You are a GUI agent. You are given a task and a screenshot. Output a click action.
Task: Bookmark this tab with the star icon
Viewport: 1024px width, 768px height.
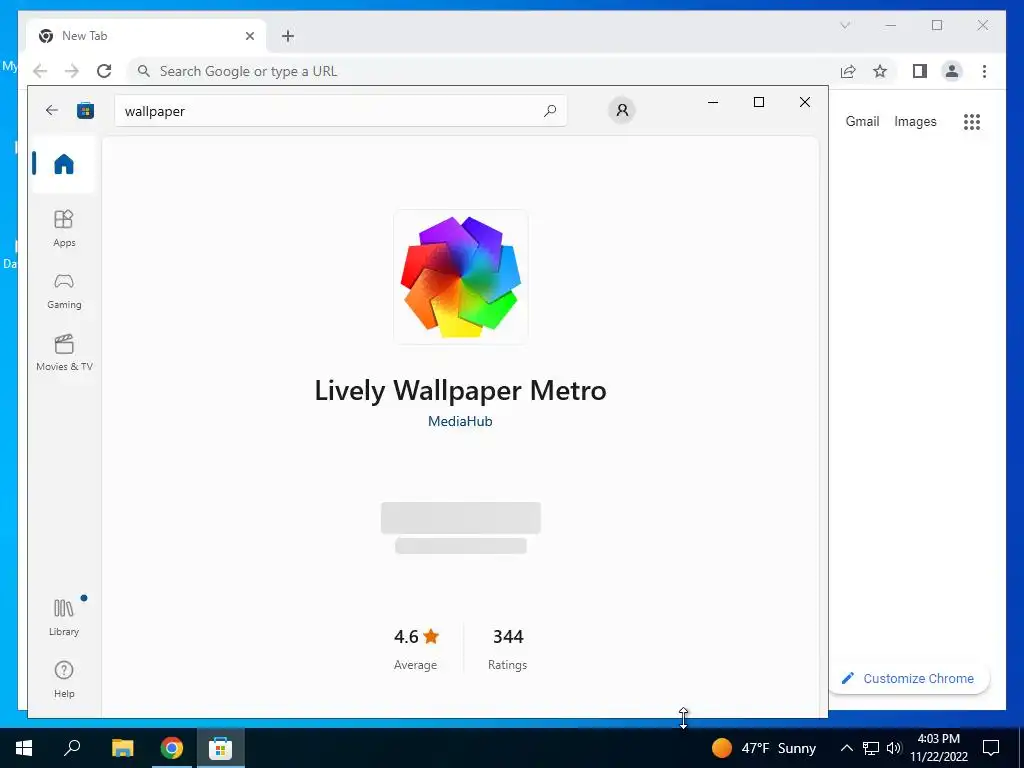coord(880,71)
